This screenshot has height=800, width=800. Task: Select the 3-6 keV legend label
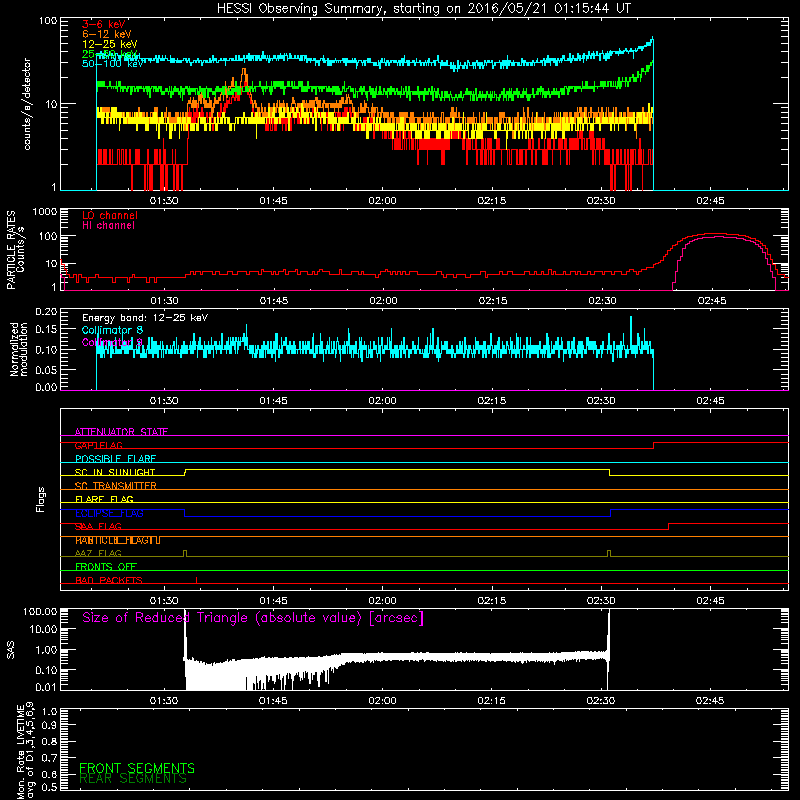coord(104,24)
